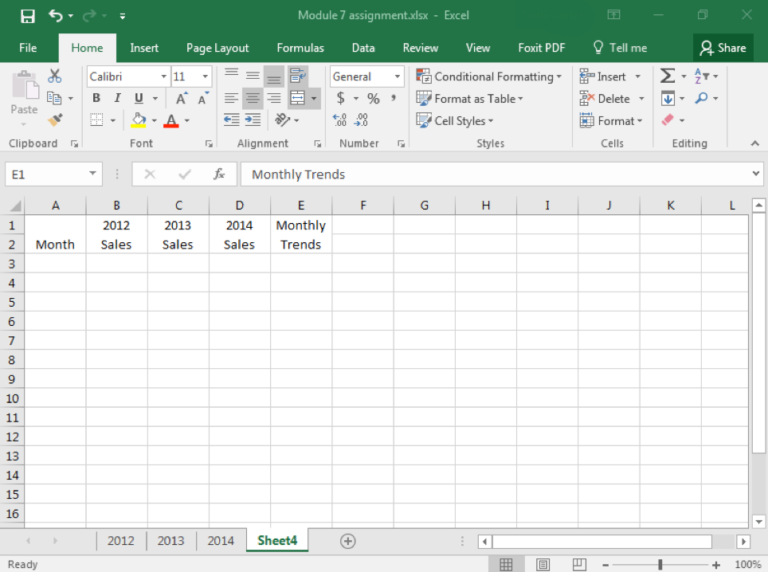Image resolution: width=768 pixels, height=572 pixels.
Task: Open Sort & Filter icon
Action: (x=701, y=76)
